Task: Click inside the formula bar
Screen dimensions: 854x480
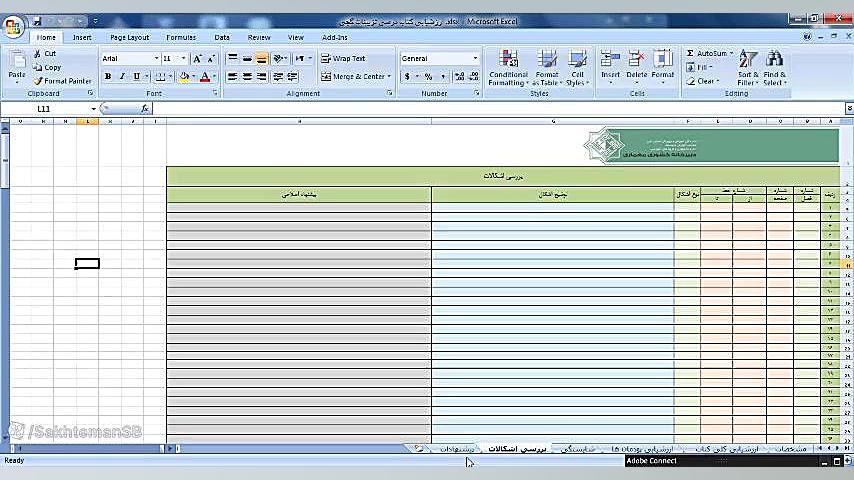Action: click(x=498, y=108)
